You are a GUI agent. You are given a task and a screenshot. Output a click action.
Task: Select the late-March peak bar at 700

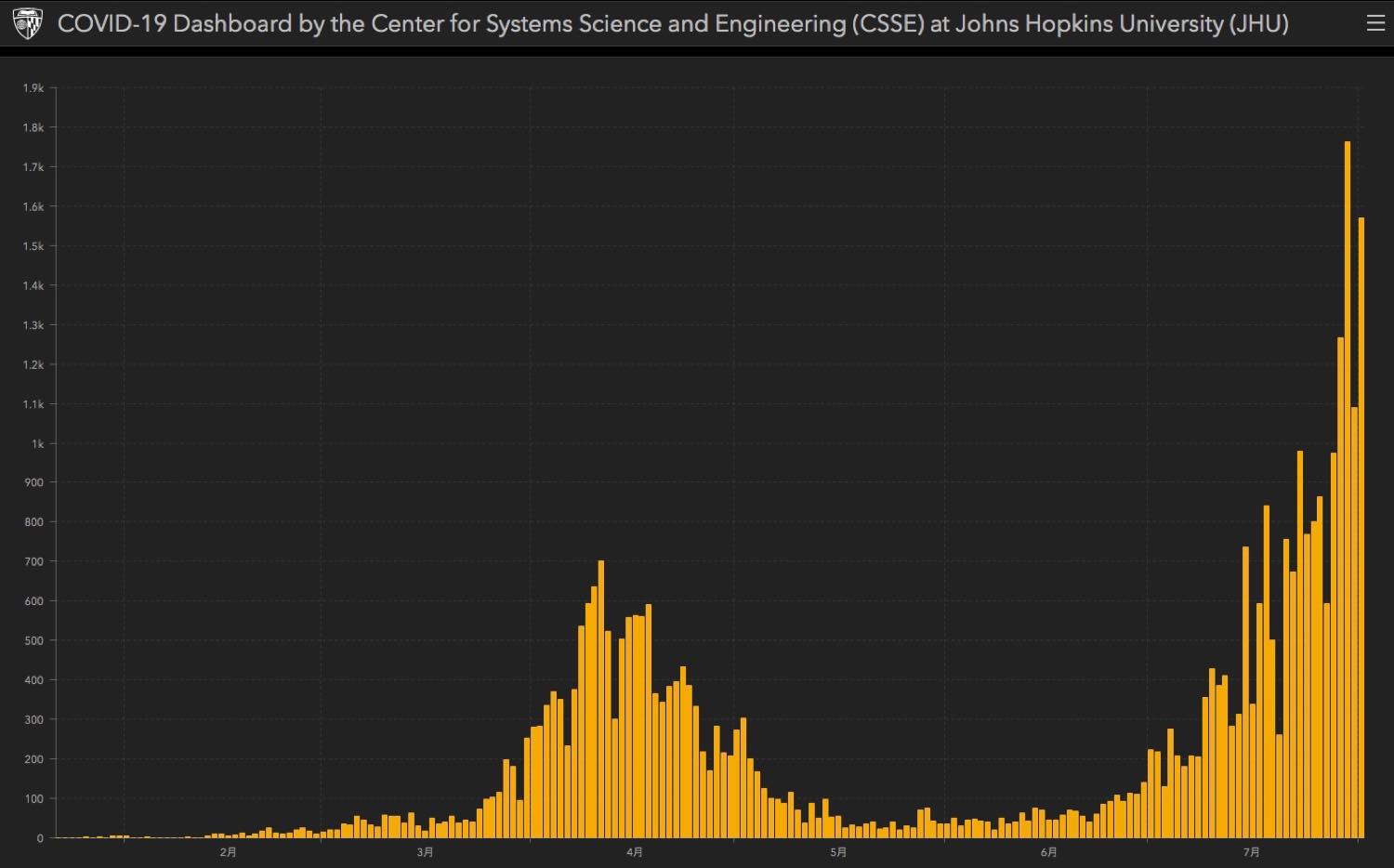point(601,699)
